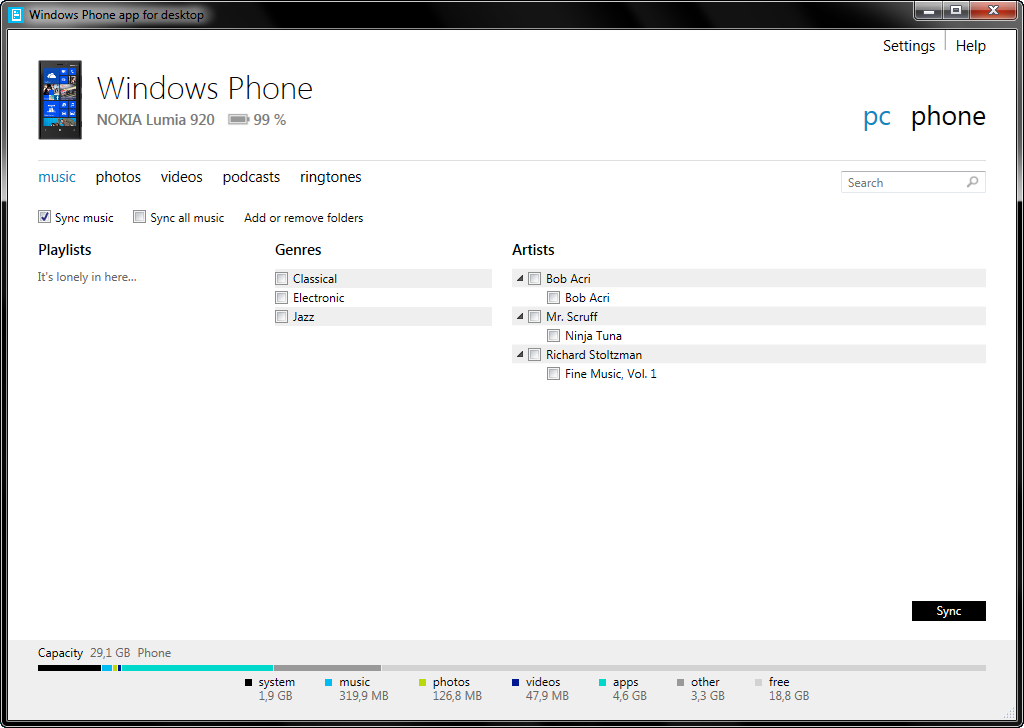The image size is (1024, 728).
Task: Tick the Mr. Scruff artist checkbox
Action: (534, 317)
